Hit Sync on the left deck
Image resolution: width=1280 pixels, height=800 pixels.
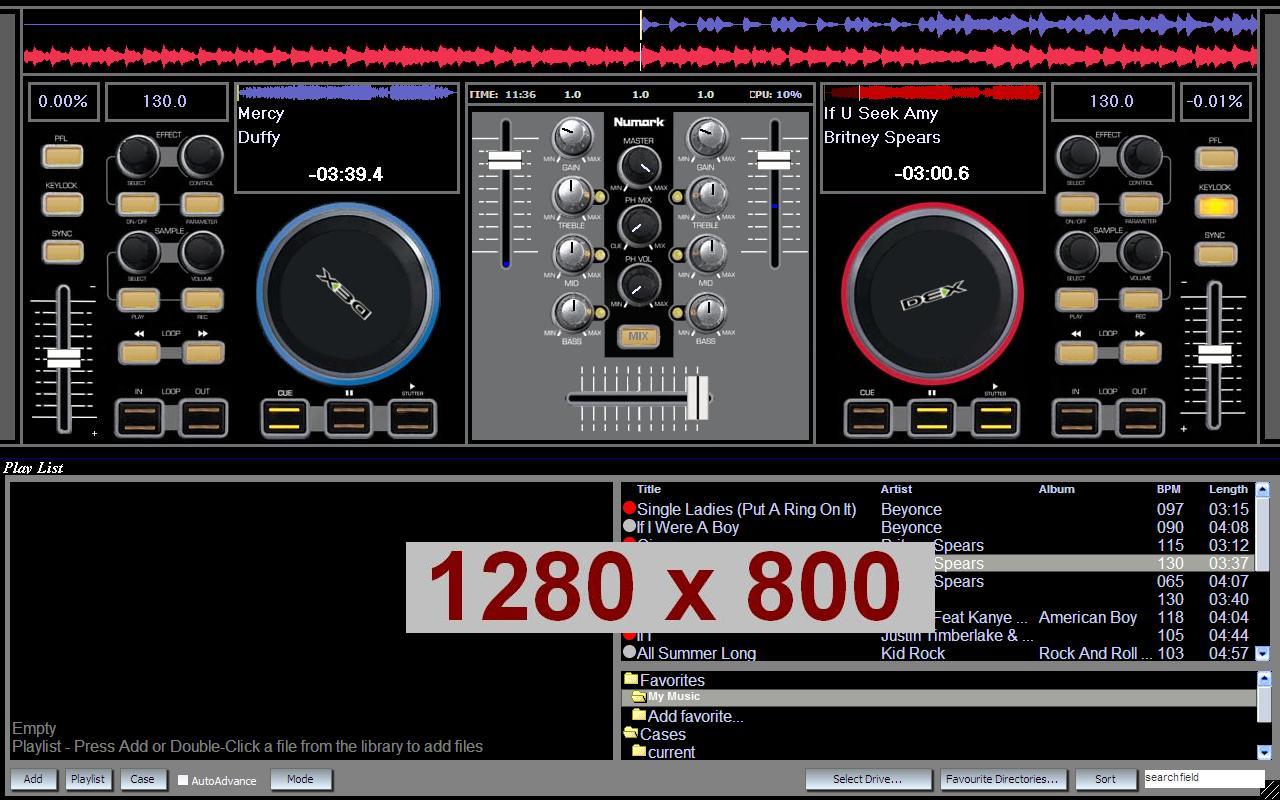pyautogui.click(x=62, y=252)
